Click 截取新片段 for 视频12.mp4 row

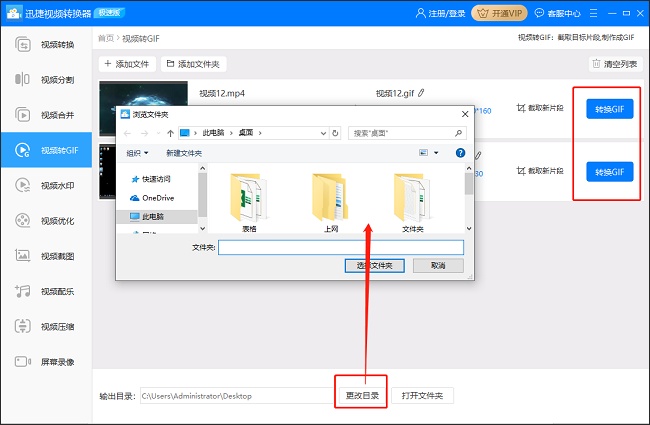click(540, 108)
